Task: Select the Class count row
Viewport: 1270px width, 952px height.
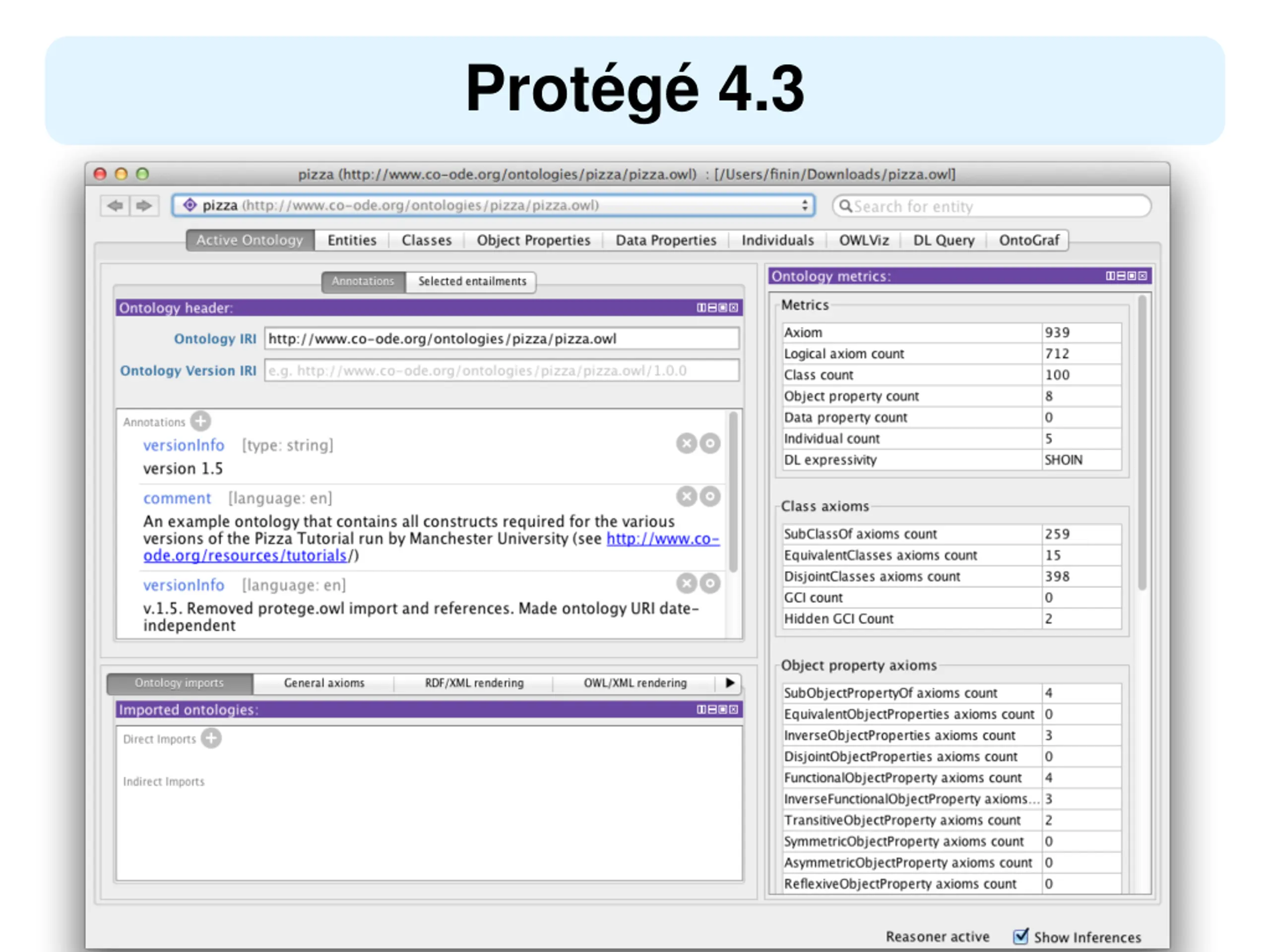Action: (x=952, y=375)
